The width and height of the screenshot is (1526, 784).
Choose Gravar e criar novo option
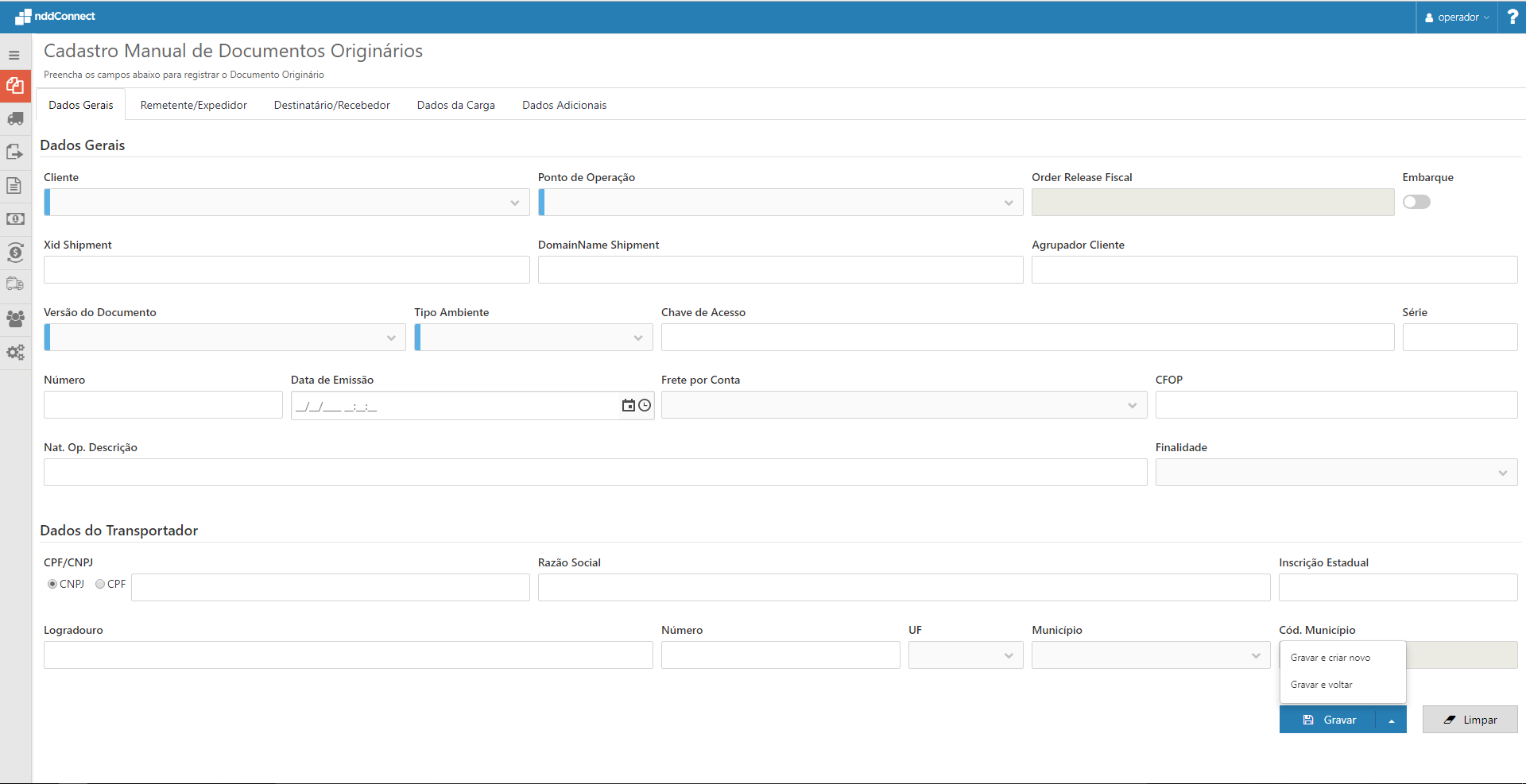(1330, 658)
